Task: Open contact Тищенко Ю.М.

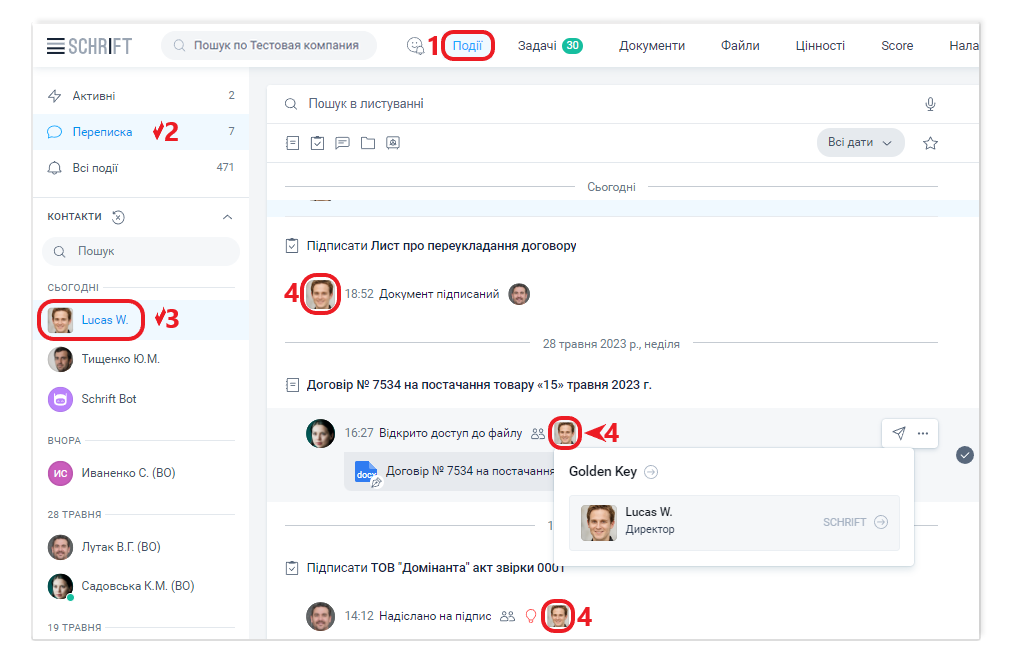Action: 141,359
